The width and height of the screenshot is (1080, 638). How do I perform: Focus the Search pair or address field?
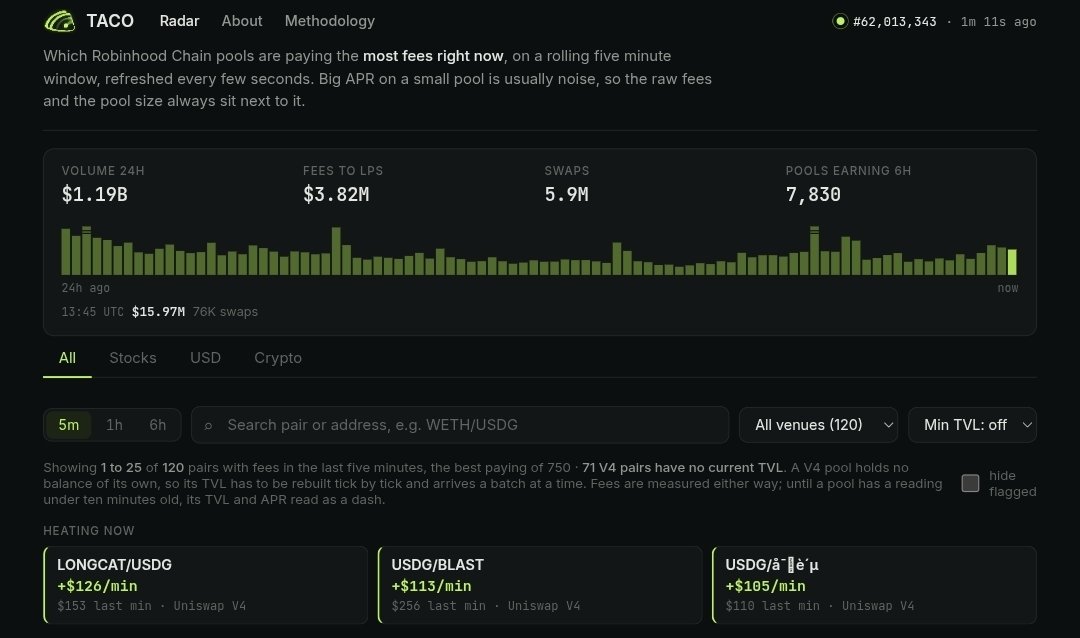(x=460, y=425)
